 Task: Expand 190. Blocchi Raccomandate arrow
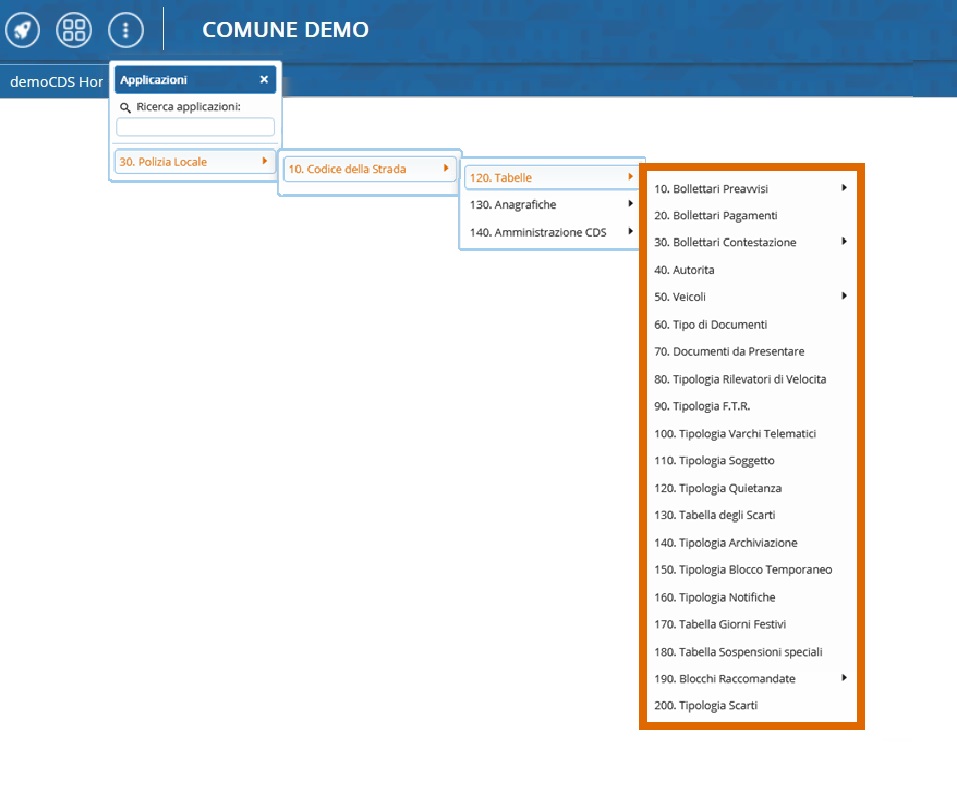coord(844,678)
